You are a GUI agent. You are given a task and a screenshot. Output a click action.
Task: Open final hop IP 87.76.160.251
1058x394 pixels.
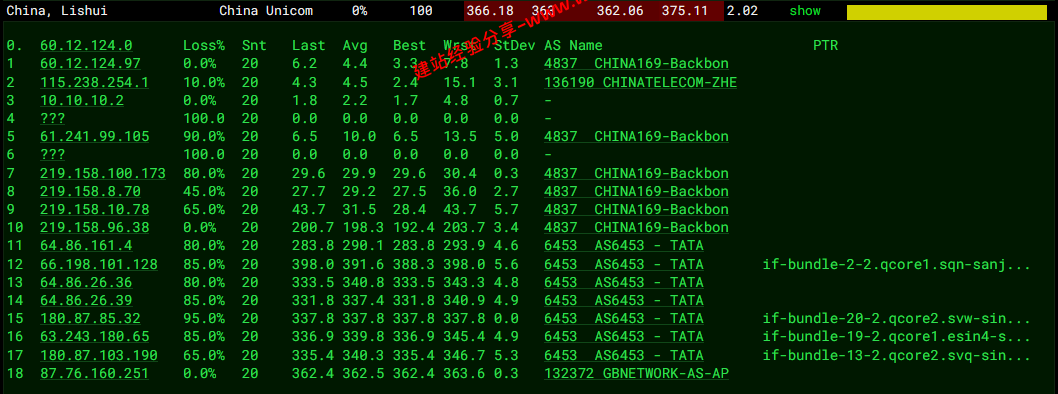[94, 373]
